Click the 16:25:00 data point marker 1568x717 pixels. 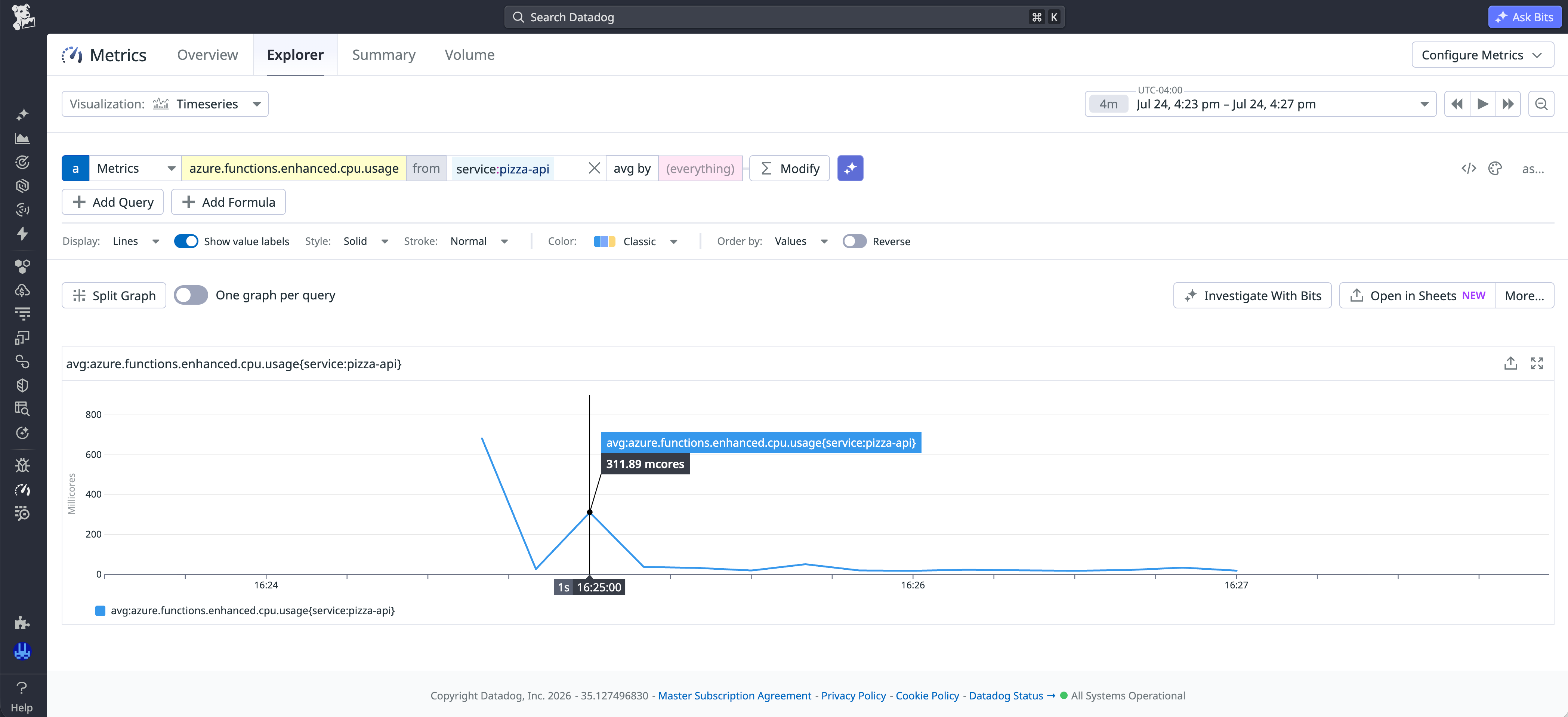point(589,512)
